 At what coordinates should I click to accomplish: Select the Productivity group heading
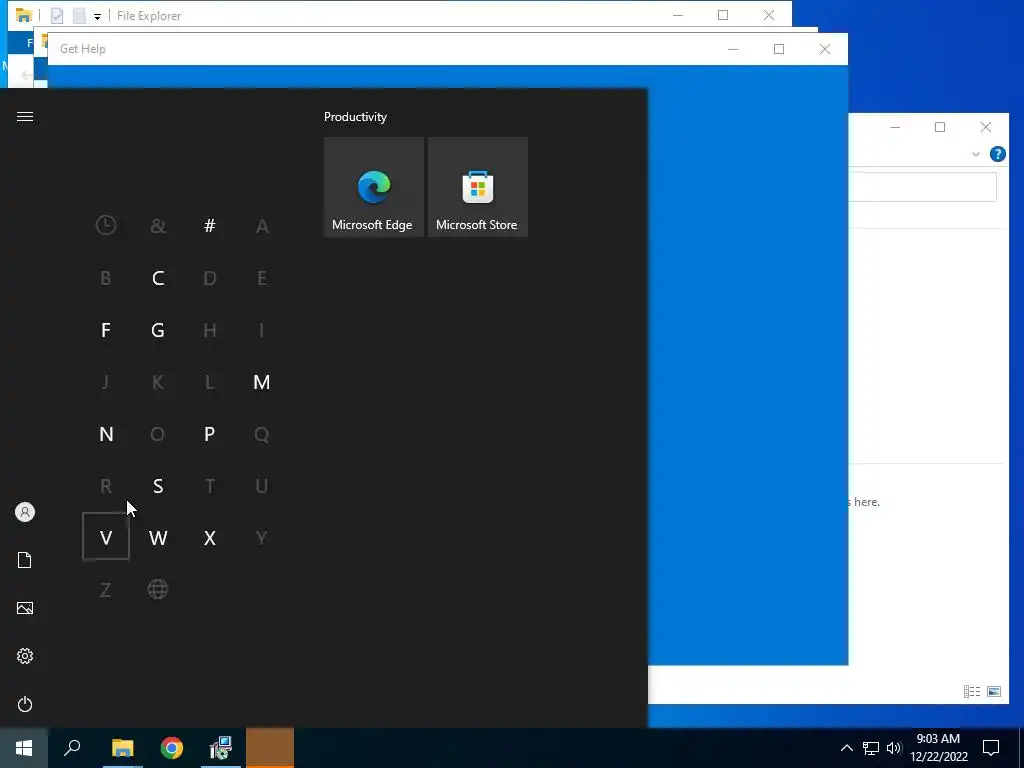tap(355, 117)
